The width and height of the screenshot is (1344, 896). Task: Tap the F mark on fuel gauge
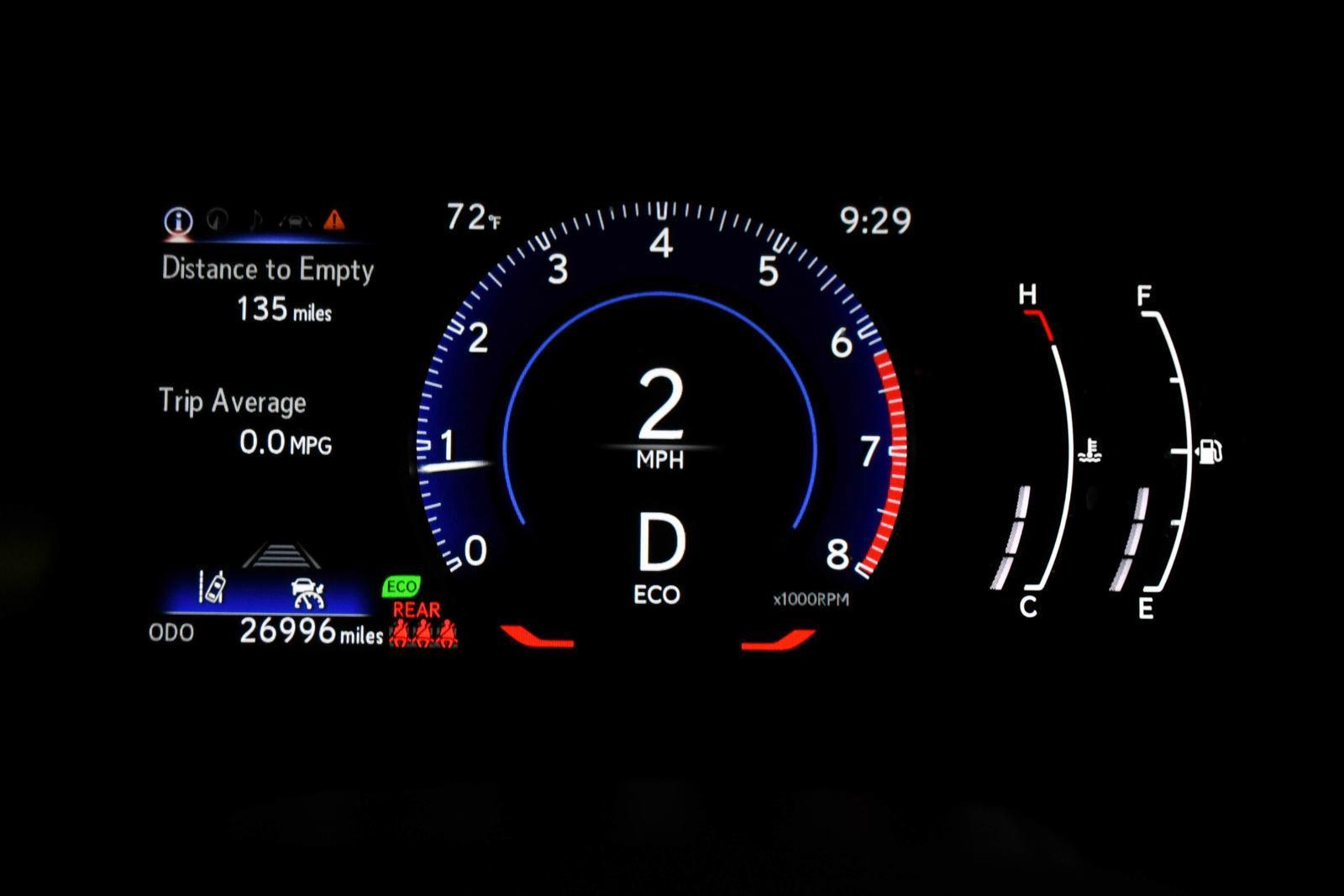(1144, 296)
